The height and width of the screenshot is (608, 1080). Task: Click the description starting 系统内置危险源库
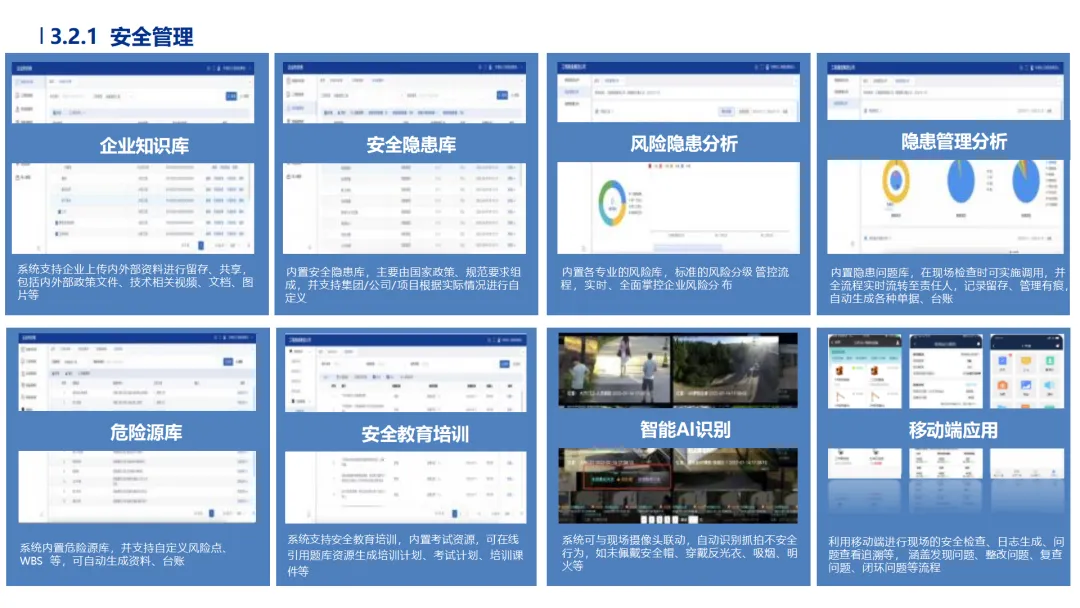(x=123, y=554)
